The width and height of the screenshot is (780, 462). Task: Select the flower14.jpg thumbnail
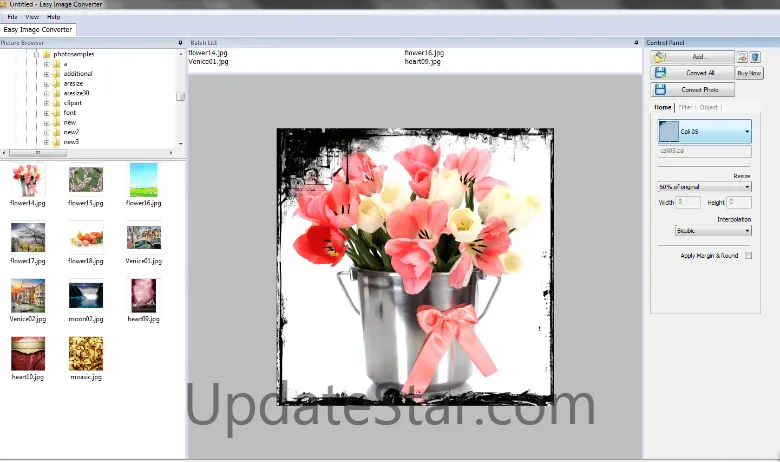click(x=28, y=181)
